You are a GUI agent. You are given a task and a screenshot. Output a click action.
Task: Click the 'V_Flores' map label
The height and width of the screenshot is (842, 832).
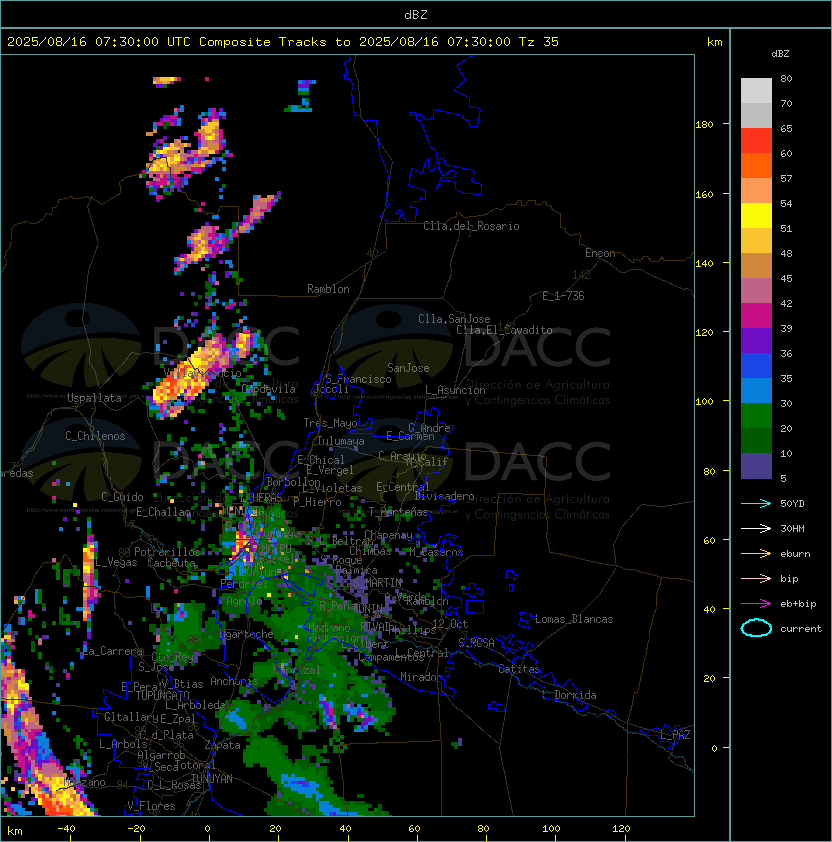click(151, 806)
